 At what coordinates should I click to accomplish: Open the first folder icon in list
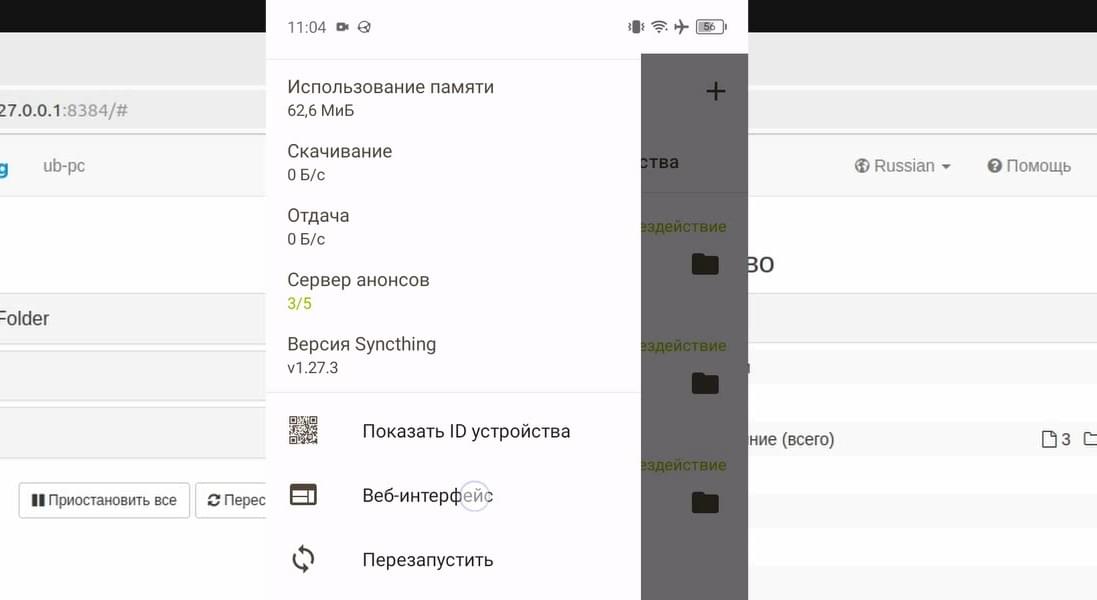[705, 264]
